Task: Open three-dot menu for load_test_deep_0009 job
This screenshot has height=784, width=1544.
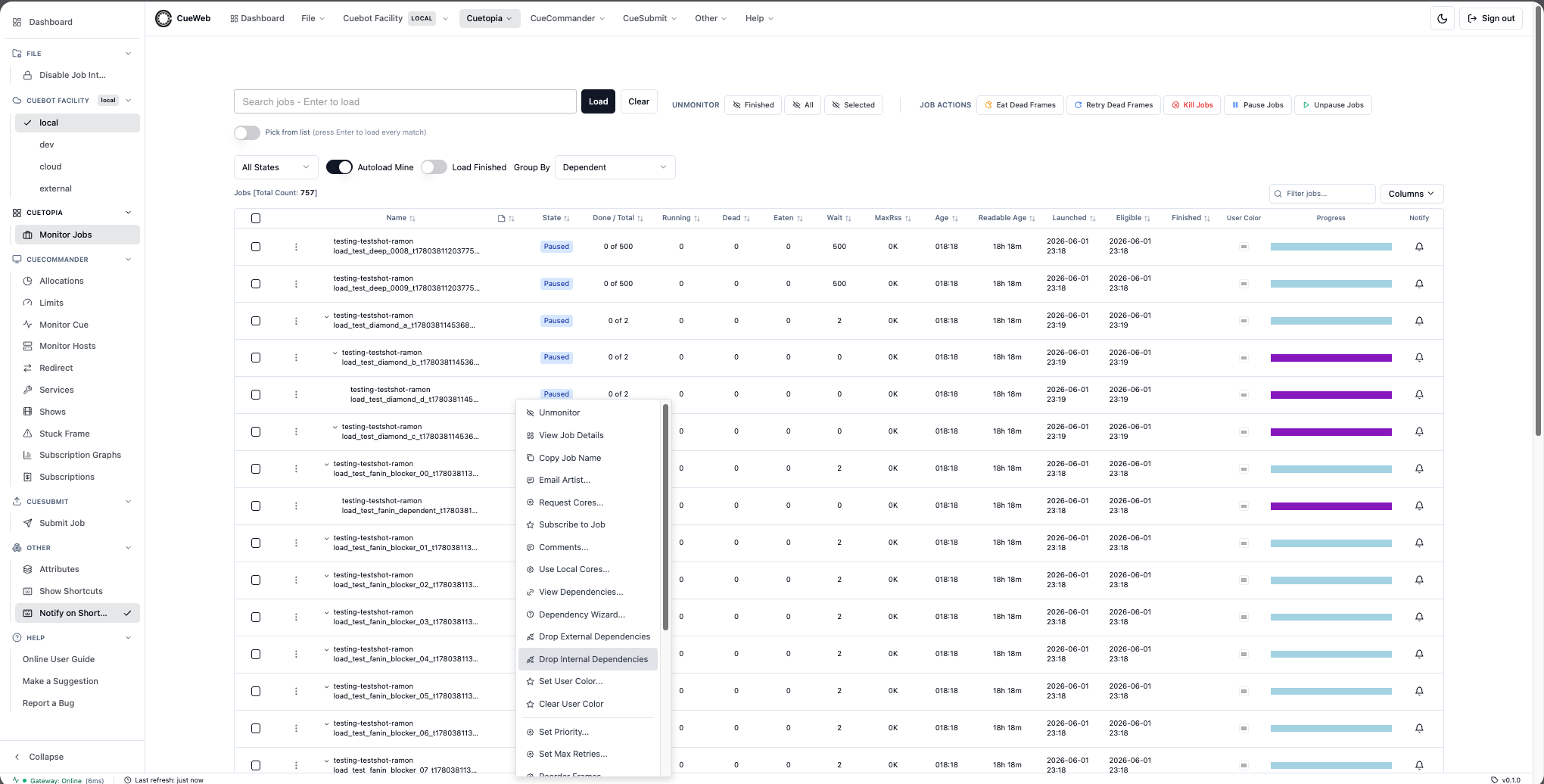Action: [296, 284]
